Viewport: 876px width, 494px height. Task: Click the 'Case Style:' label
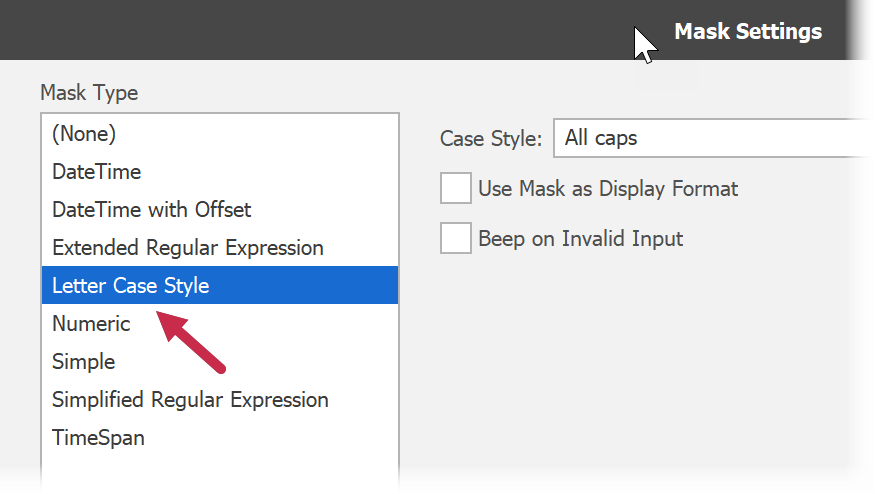click(490, 138)
